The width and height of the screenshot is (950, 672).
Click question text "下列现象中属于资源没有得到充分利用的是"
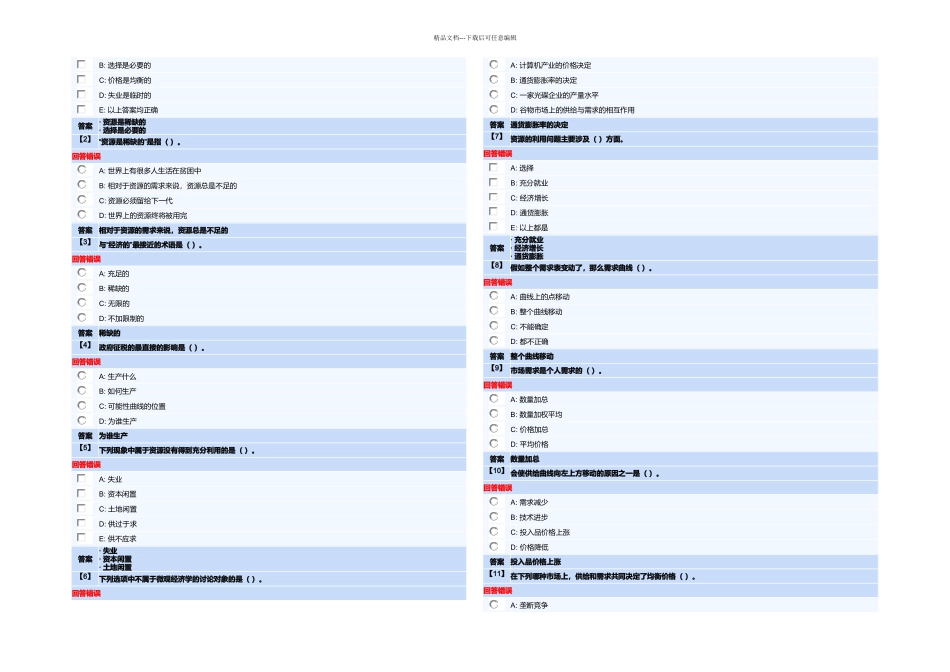(167, 450)
